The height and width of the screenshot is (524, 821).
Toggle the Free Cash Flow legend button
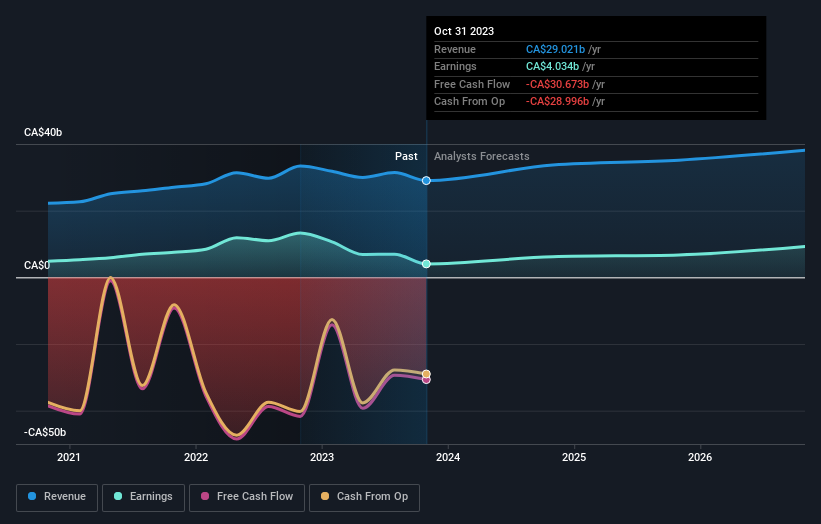click(x=247, y=497)
